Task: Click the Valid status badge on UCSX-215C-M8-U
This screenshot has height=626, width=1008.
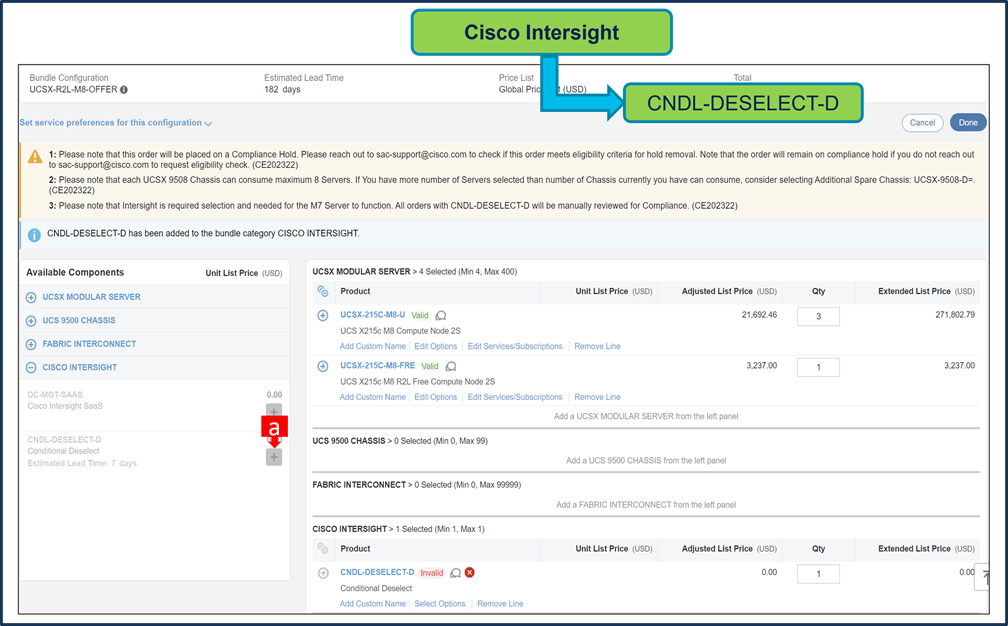Action: (420, 316)
